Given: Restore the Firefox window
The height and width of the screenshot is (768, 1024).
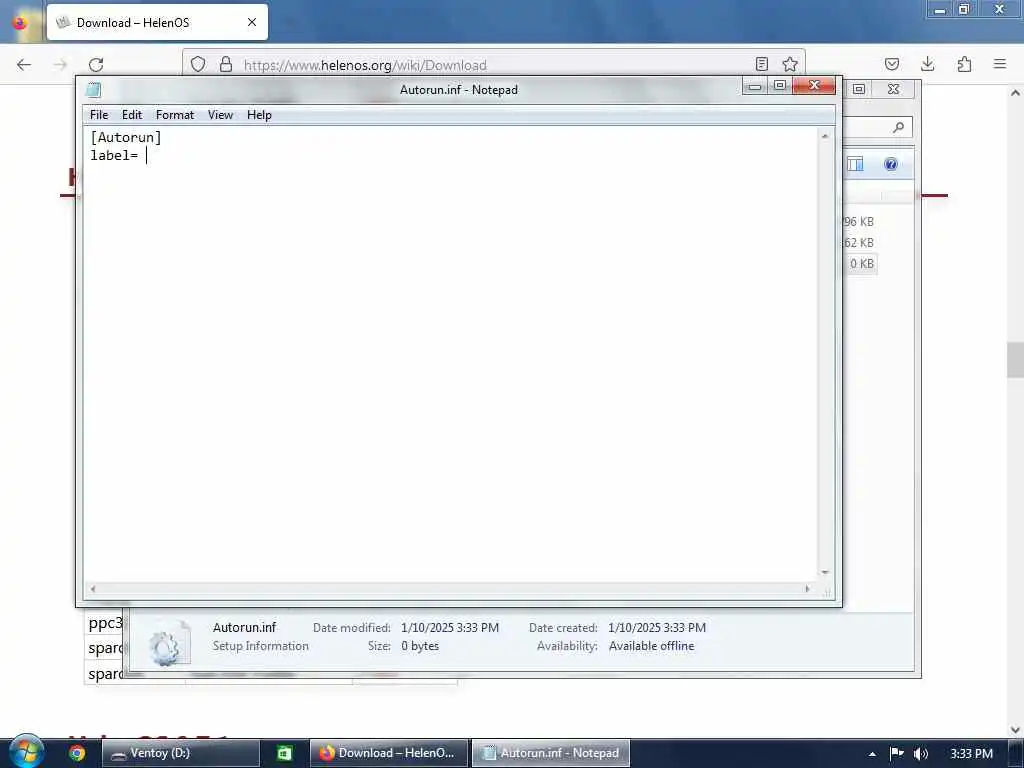Looking at the screenshot, I should [964, 9].
